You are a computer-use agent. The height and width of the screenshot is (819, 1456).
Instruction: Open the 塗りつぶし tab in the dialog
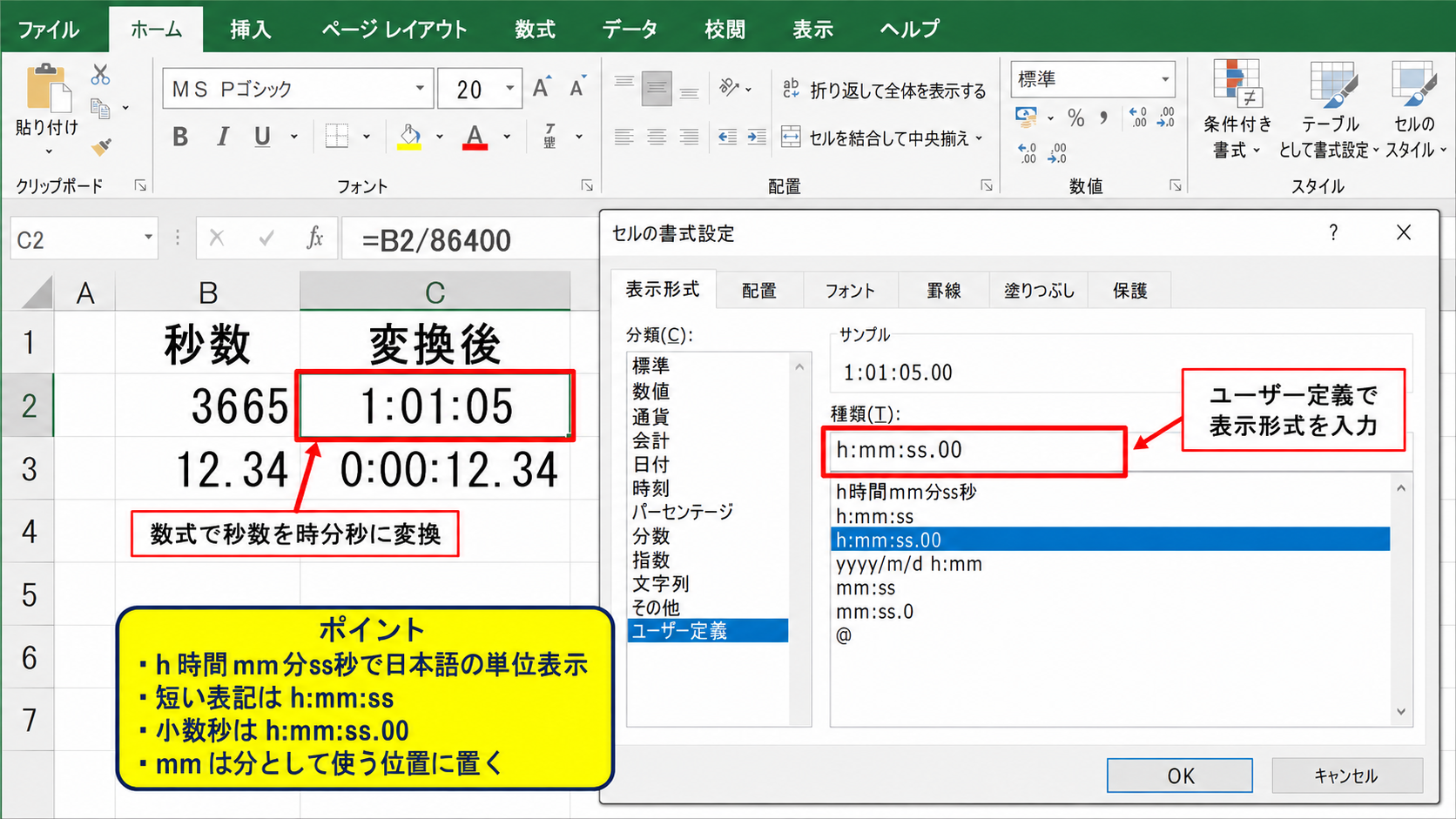click(1040, 291)
